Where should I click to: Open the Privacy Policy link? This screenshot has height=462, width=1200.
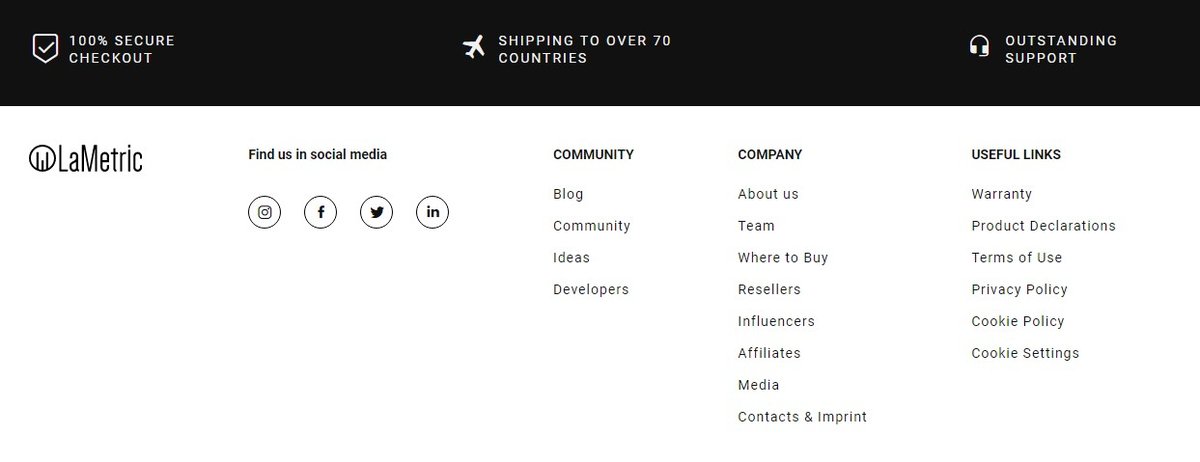pyautogui.click(x=1019, y=290)
